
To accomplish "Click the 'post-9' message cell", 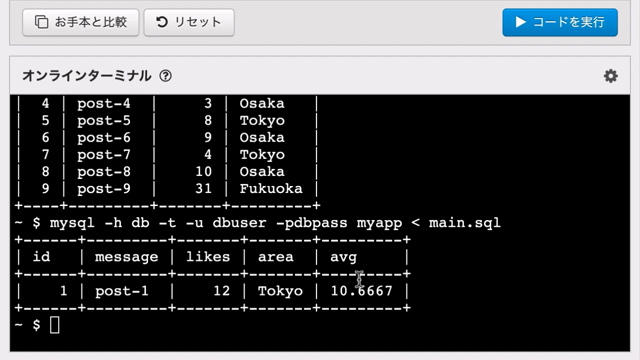I will [104, 189].
